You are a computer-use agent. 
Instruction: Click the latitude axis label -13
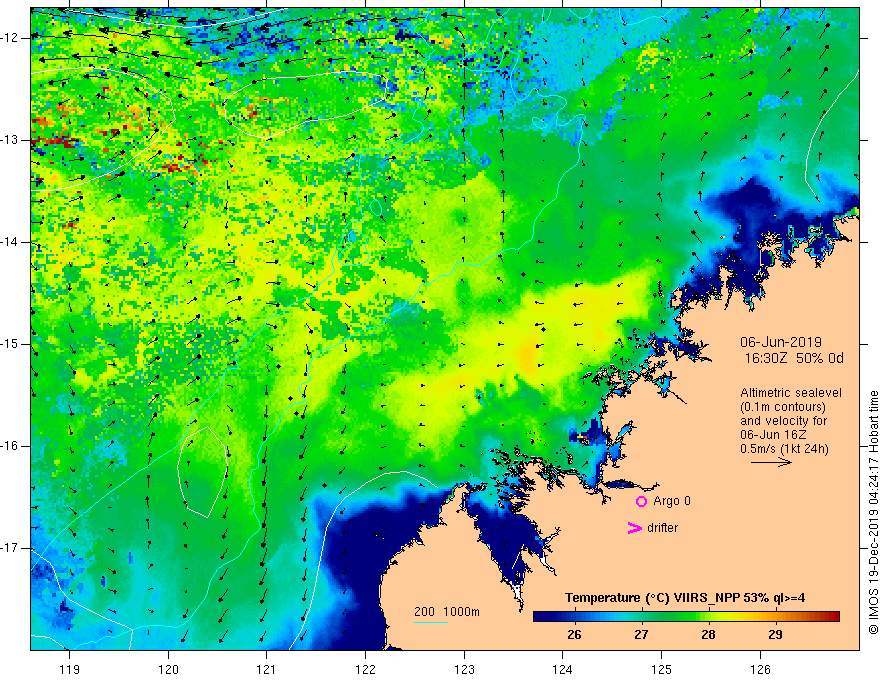coord(10,140)
